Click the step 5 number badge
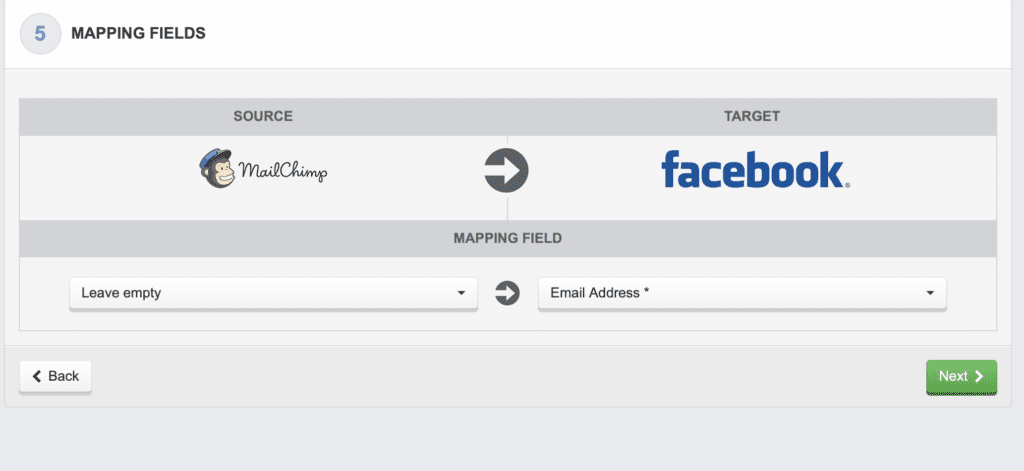The height and width of the screenshot is (471, 1024). pyautogui.click(x=40, y=33)
